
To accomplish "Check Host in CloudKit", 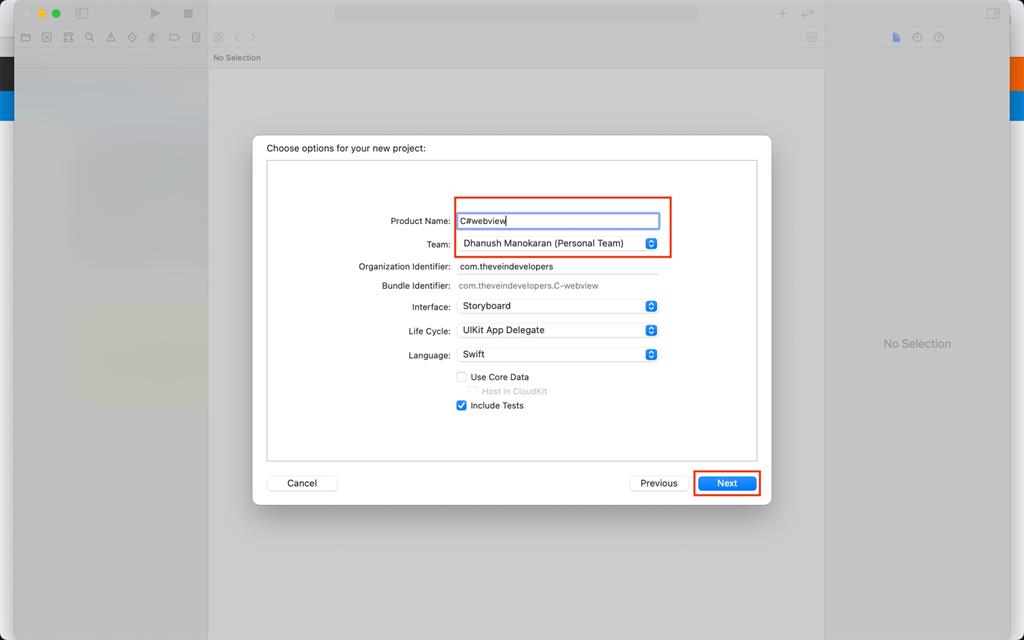I will [472, 391].
